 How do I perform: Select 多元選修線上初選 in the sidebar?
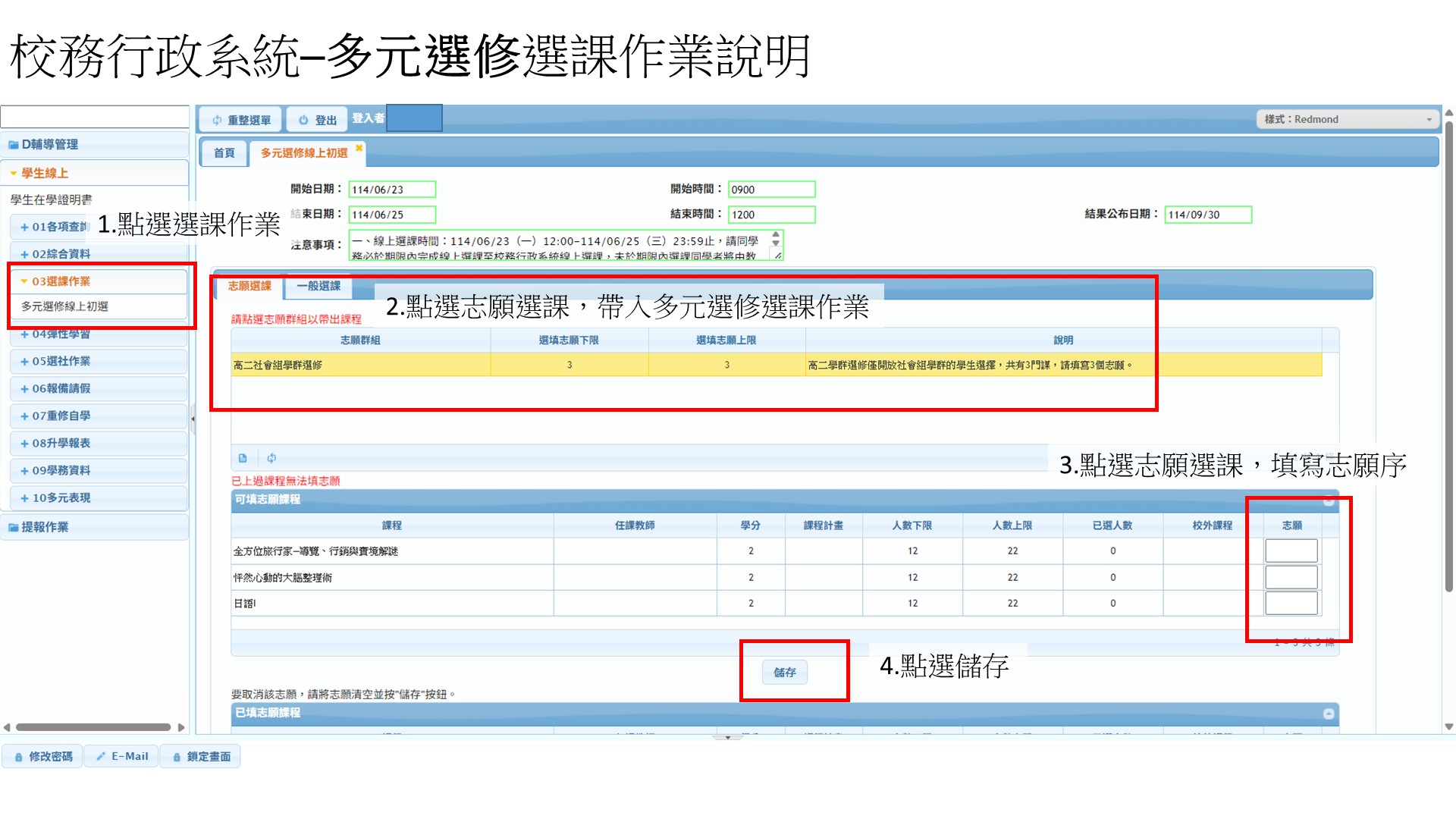(x=64, y=306)
